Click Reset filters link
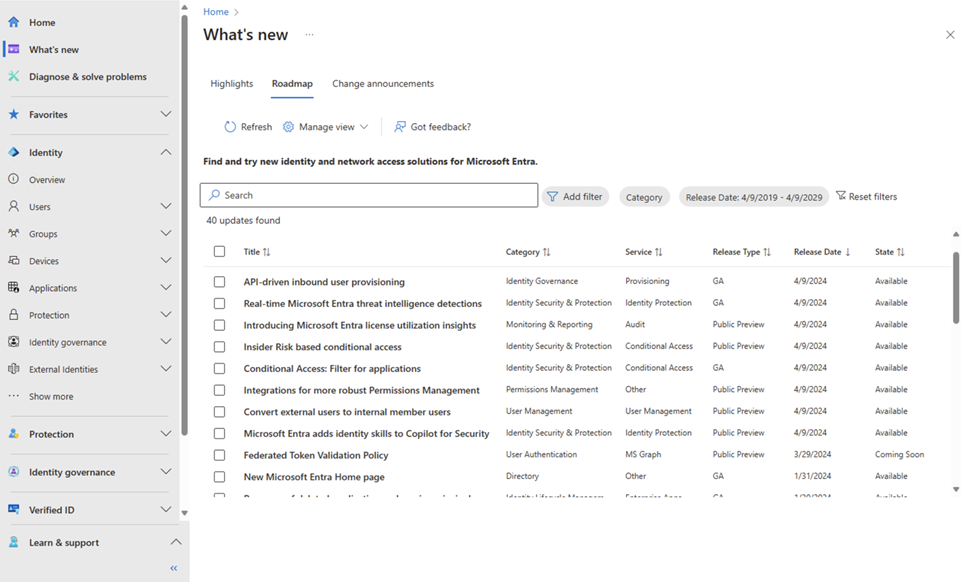 pos(866,197)
